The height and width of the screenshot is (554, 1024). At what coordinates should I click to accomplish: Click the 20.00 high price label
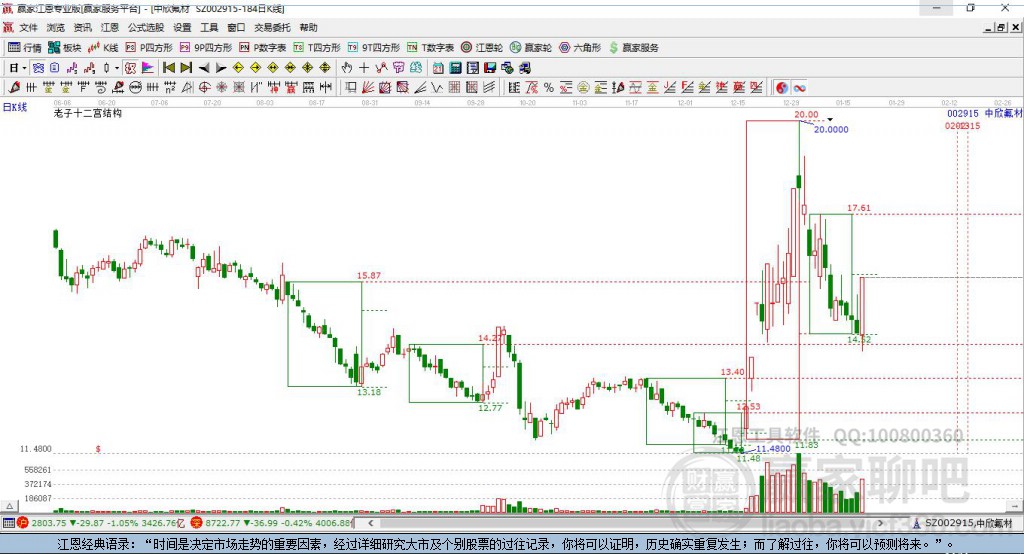coord(806,114)
